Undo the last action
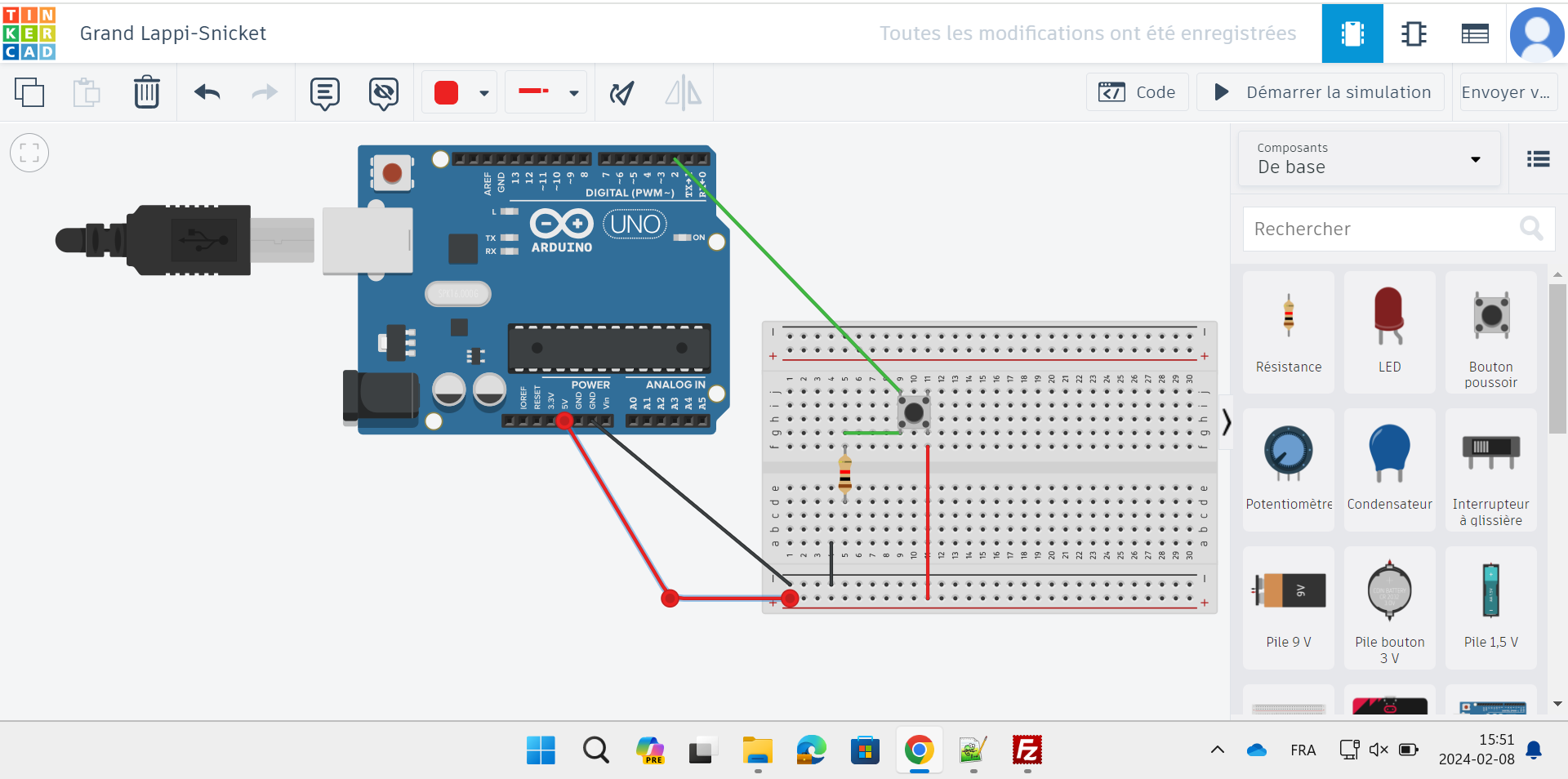Viewport: 1568px width, 779px height. click(x=207, y=92)
